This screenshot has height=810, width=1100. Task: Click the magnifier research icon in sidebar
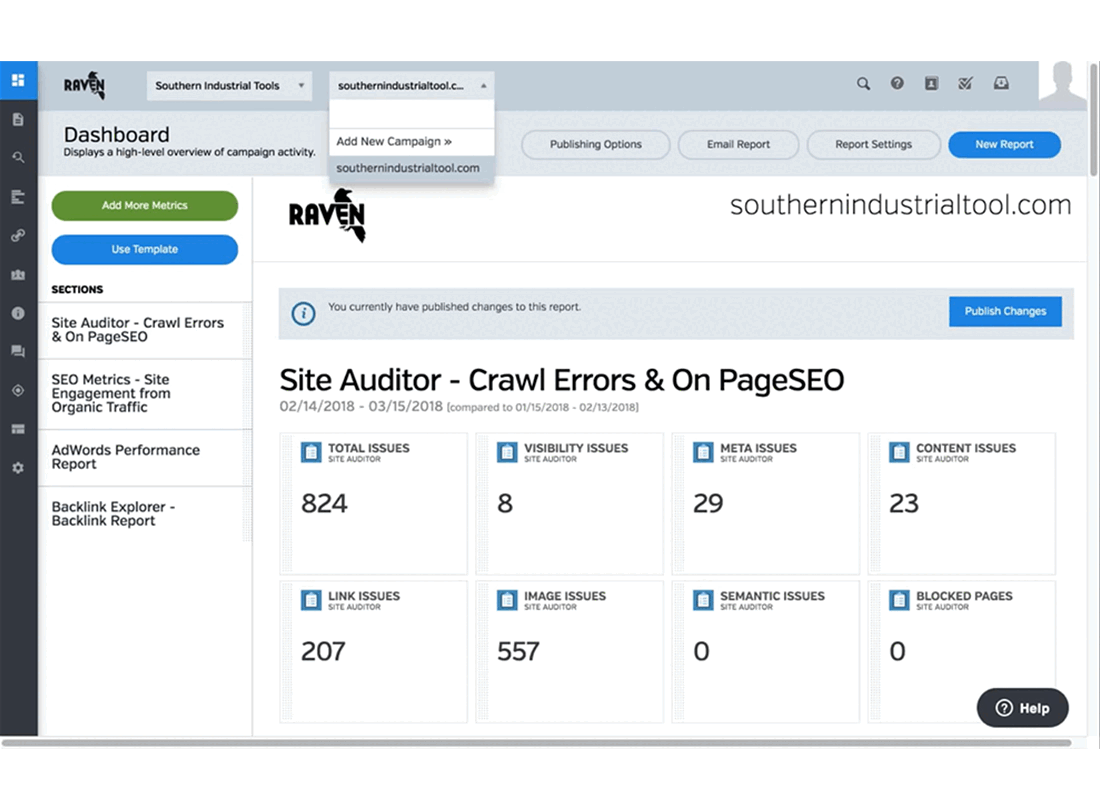[18, 158]
